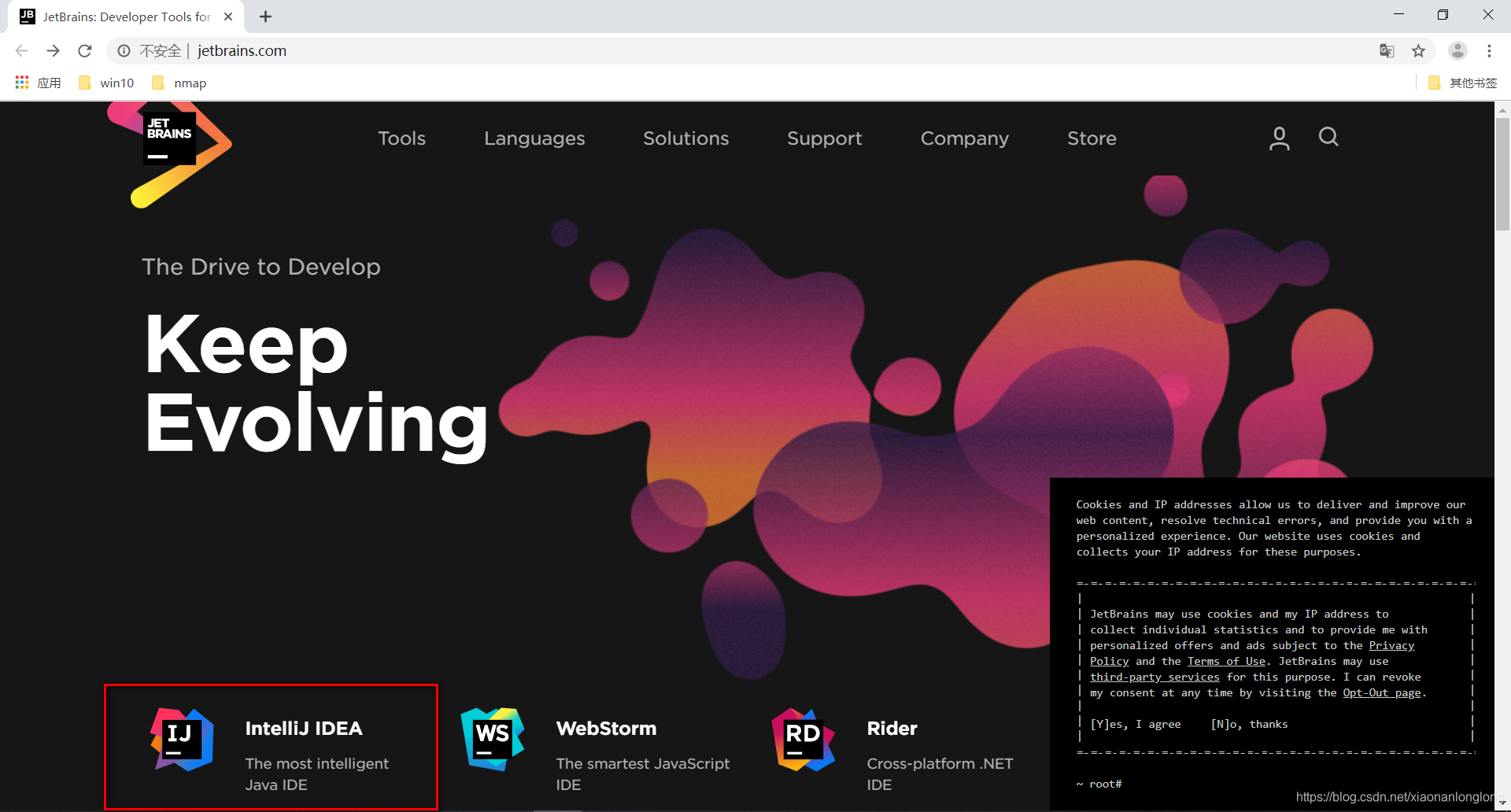Open a new browser tab
This screenshot has height=812, width=1511.
point(266,17)
